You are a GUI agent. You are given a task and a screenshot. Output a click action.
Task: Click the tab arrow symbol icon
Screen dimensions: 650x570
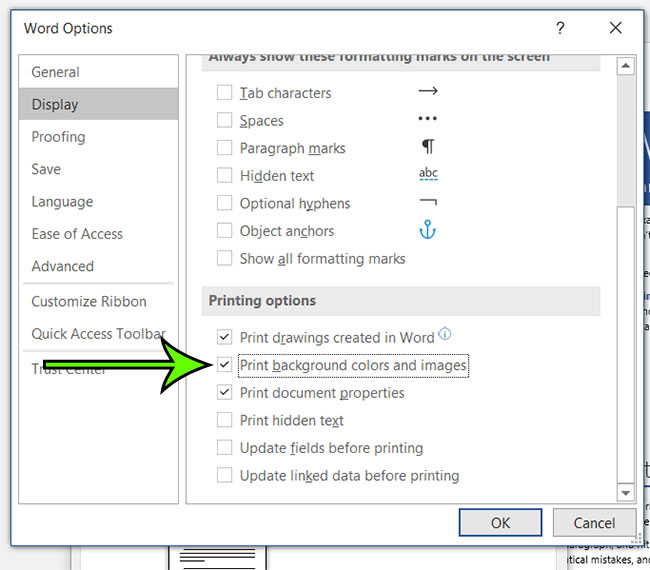(x=428, y=90)
